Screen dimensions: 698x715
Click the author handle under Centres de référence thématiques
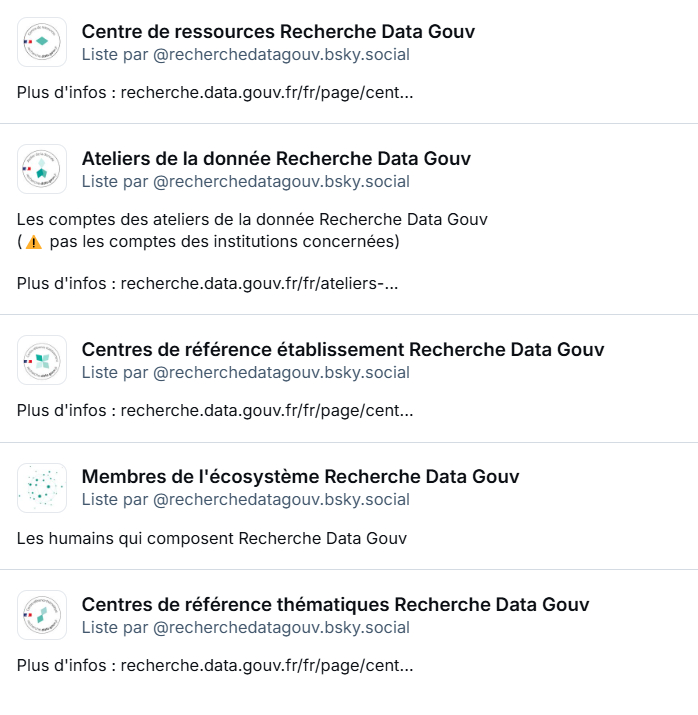pyautogui.click(x=281, y=628)
